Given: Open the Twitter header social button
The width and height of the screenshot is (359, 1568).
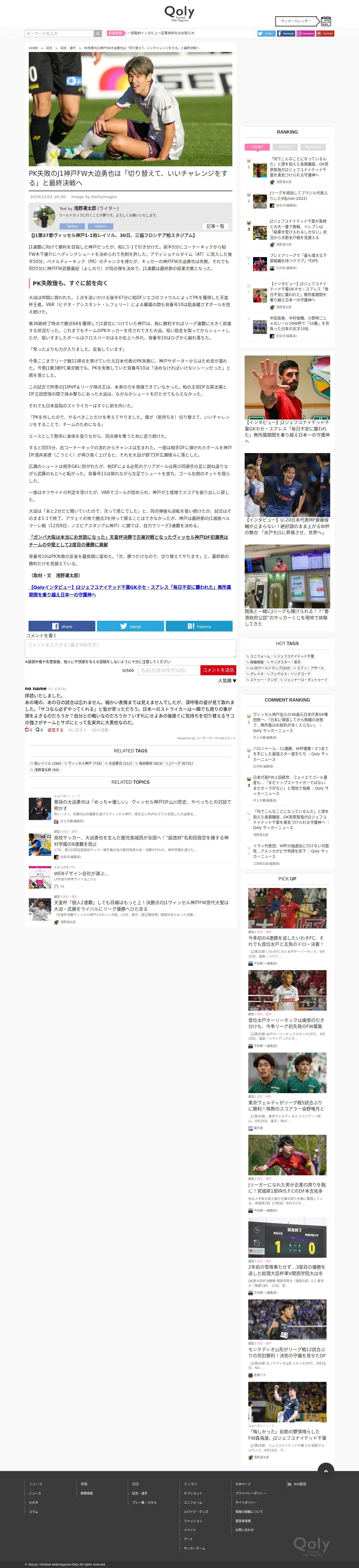Looking at the screenshot, I should coord(266,34).
